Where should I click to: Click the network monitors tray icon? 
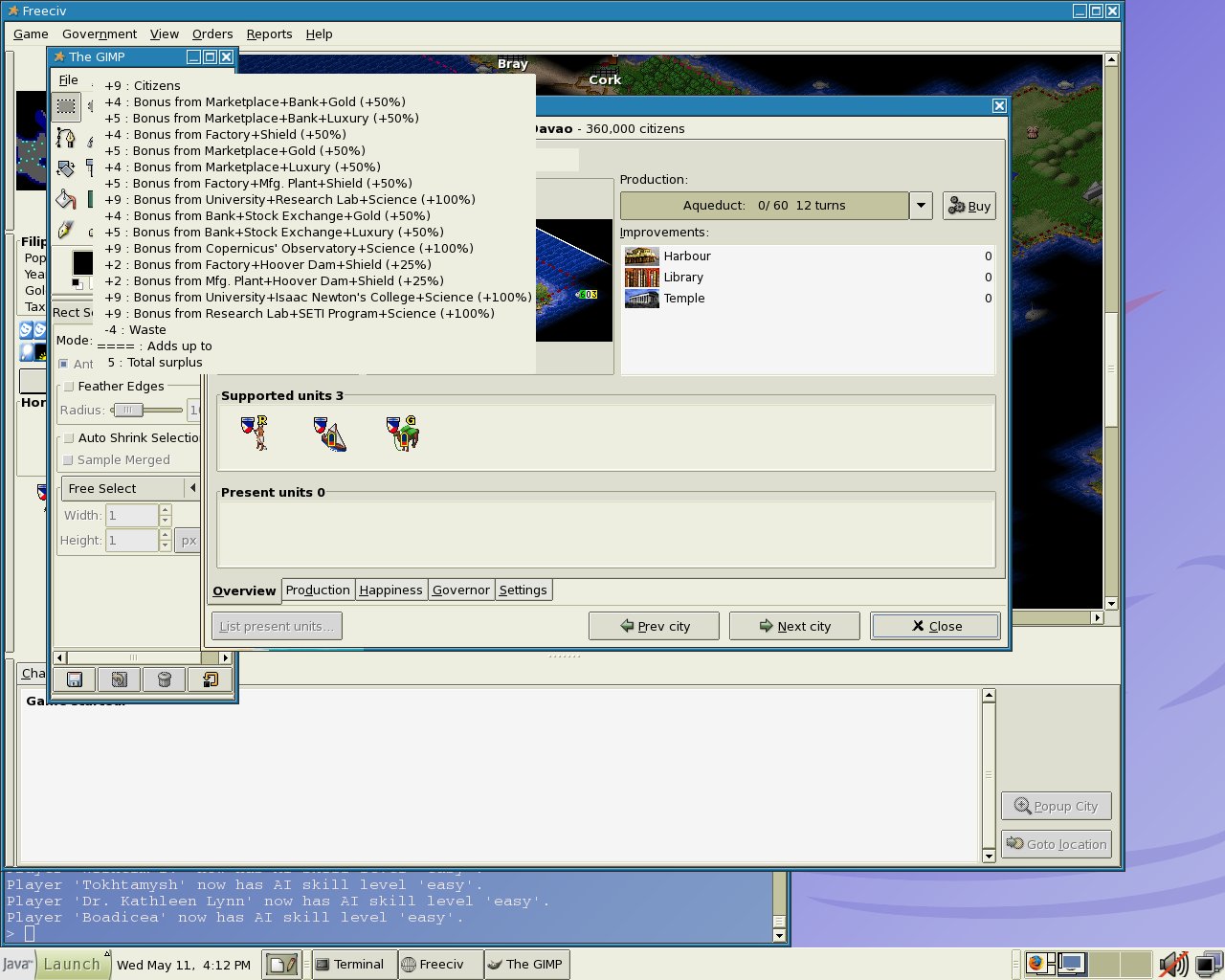tap(1208, 964)
